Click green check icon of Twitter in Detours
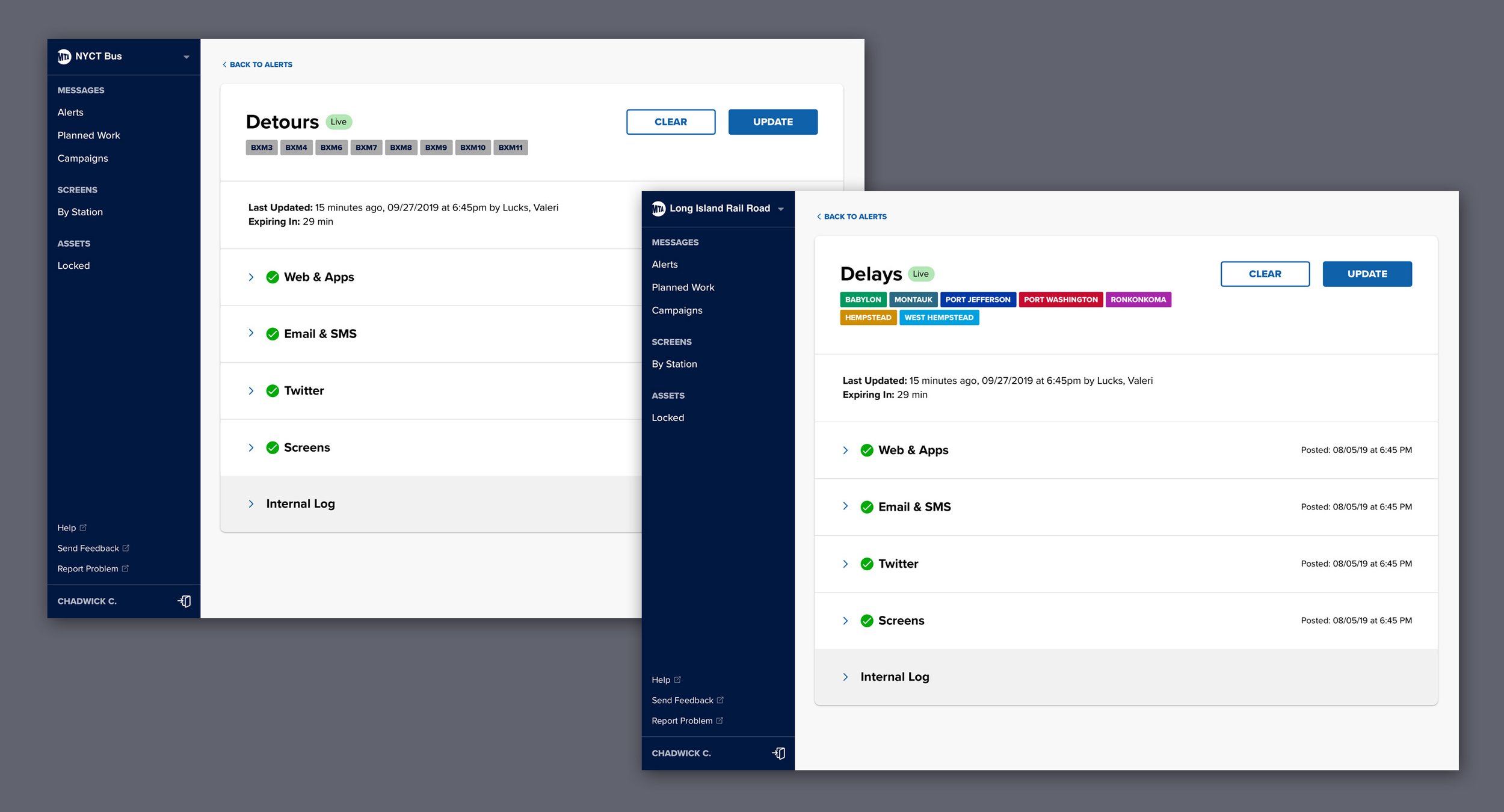This screenshot has width=1504, height=812. pos(273,391)
